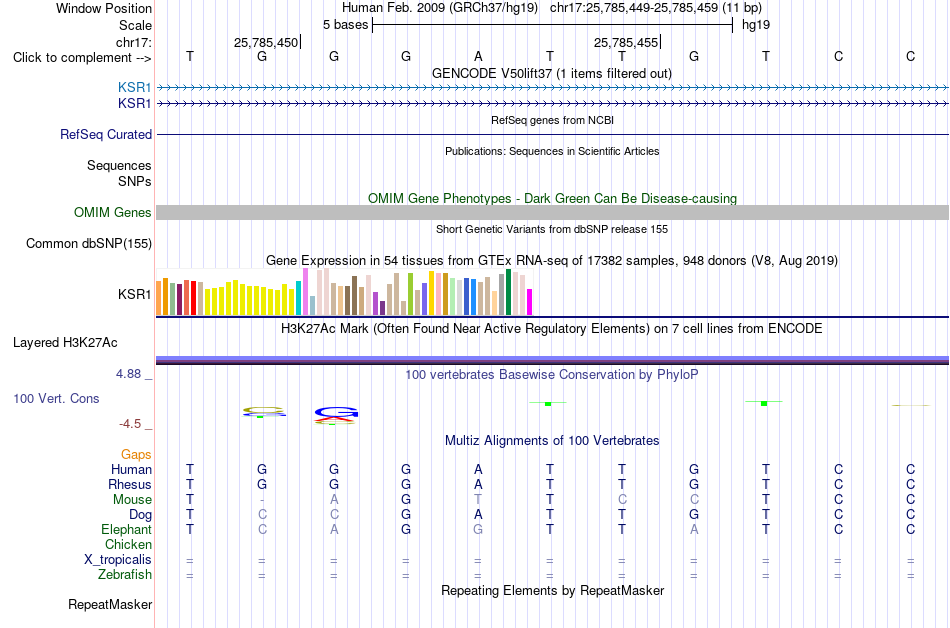Image resolution: width=950 pixels, height=628 pixels.
Task: Select the Mouse alignment row label
Action: [x=132, y=500]
